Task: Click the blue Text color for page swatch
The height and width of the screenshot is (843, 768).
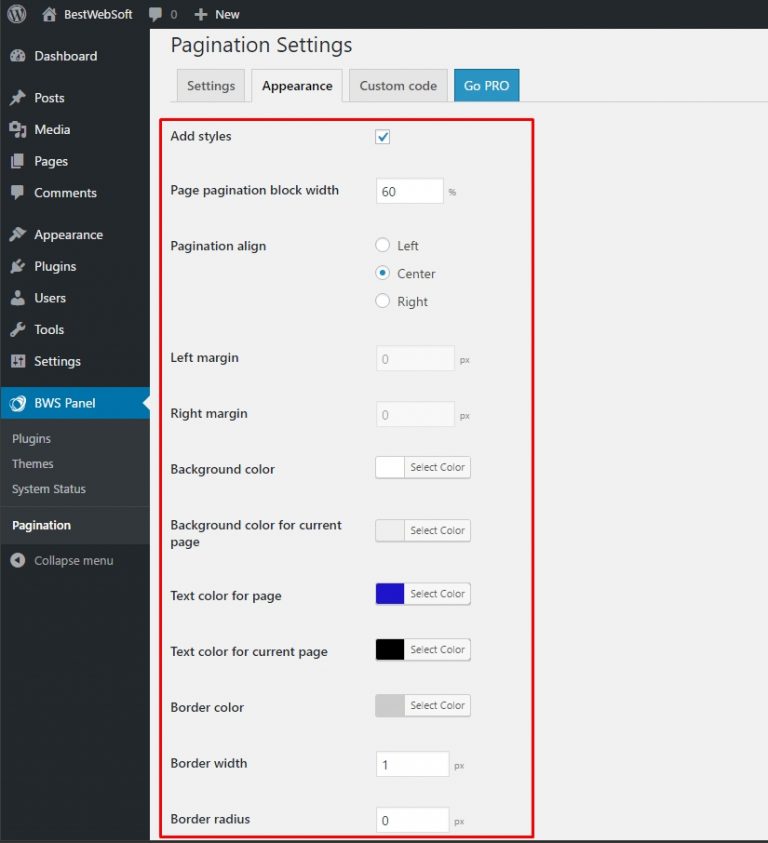Action: click(390, 593)
